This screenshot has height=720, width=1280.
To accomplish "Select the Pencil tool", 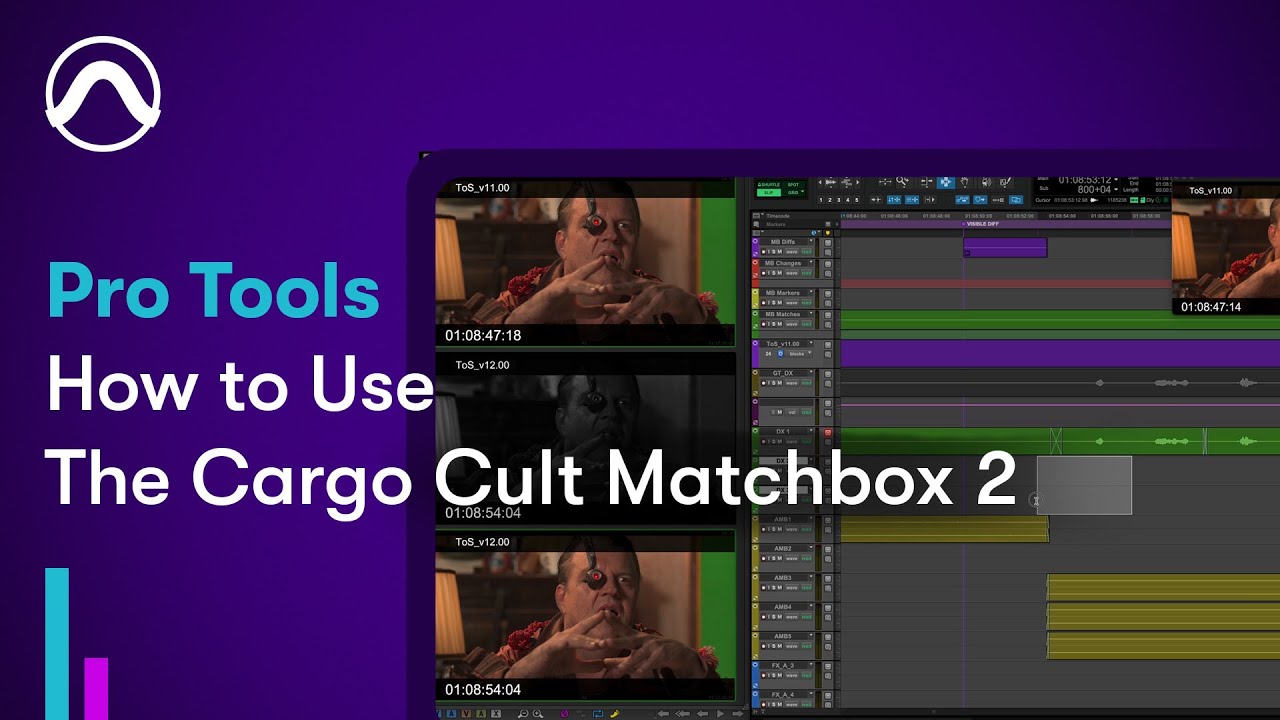I will pos(1004,182).
